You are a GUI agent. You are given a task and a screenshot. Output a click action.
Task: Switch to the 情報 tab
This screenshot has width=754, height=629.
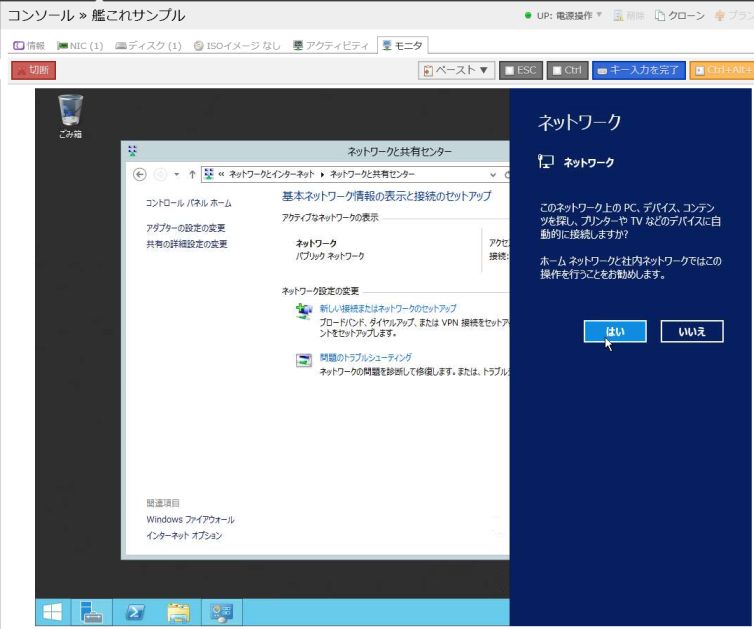pos(29,46)
